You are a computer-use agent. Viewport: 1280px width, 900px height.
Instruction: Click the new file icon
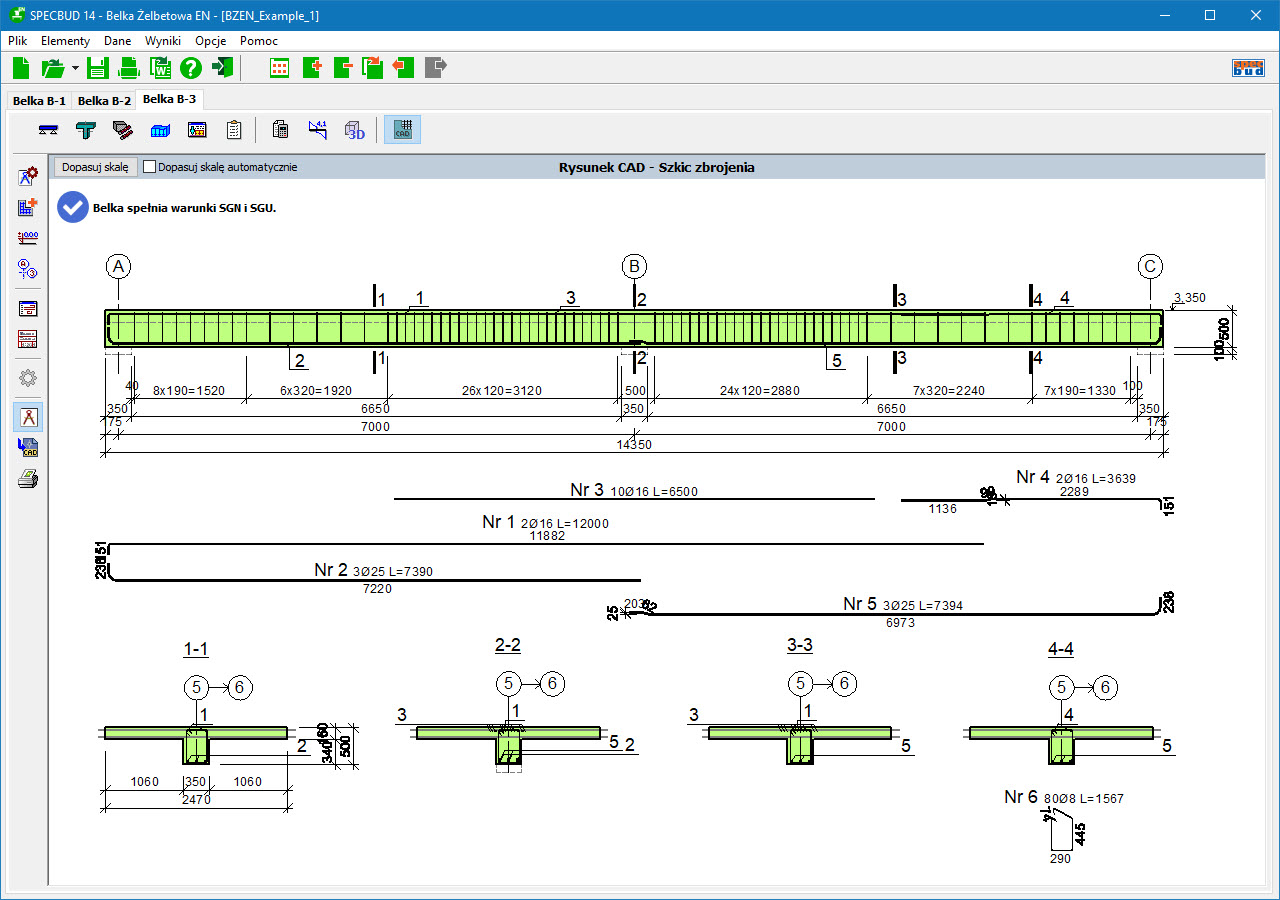[x=22, y=68]
